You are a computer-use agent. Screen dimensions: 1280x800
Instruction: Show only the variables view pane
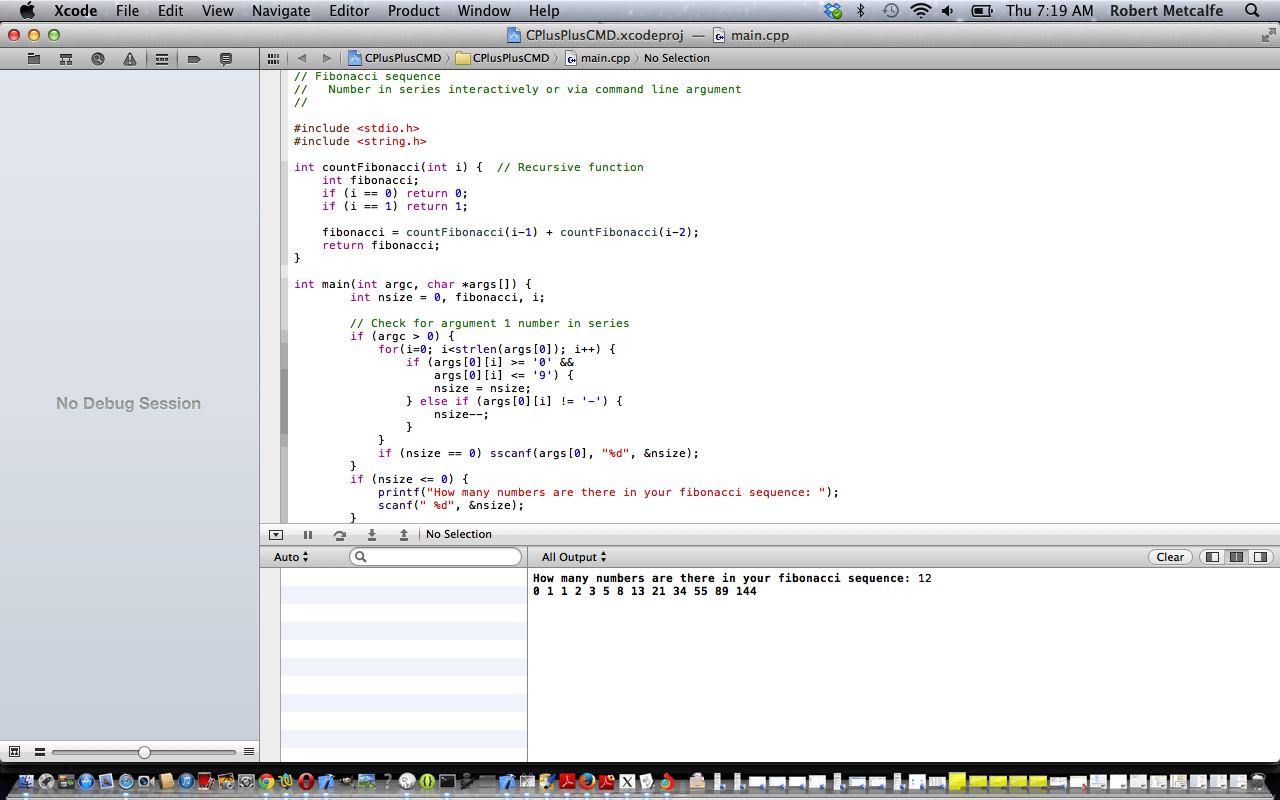tap(1211, 557)
